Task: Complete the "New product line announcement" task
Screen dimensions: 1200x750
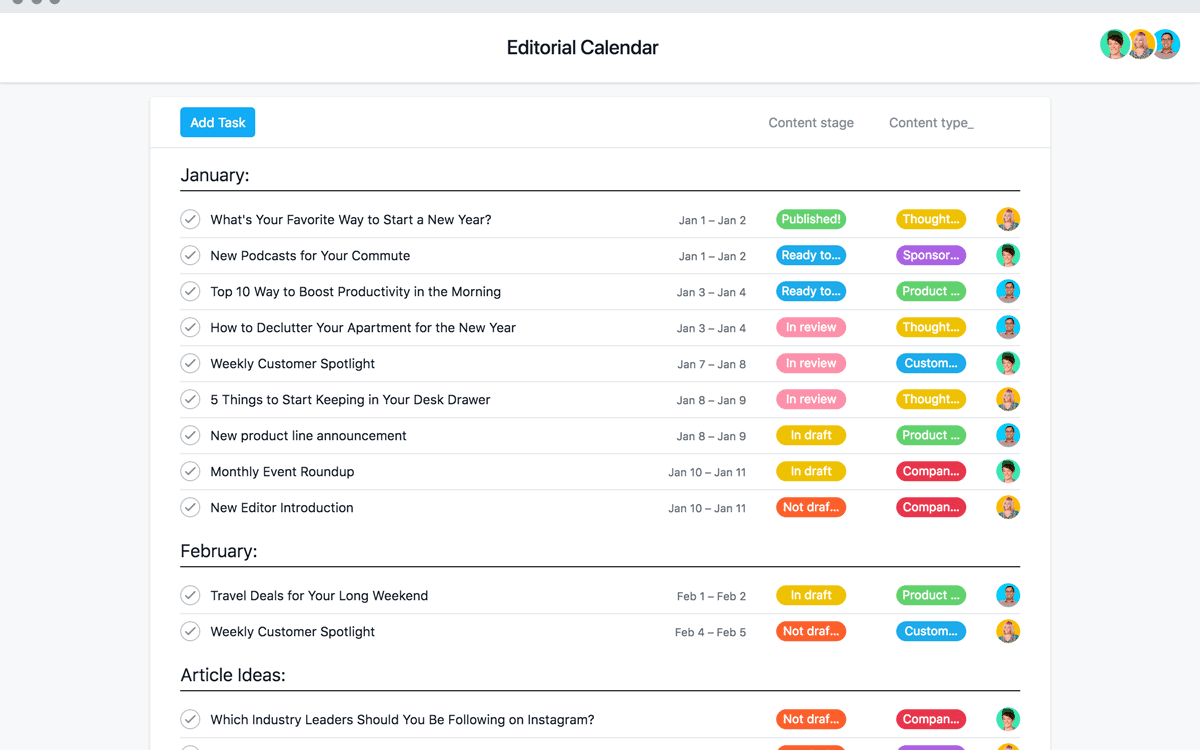Action: pos(190,435)
